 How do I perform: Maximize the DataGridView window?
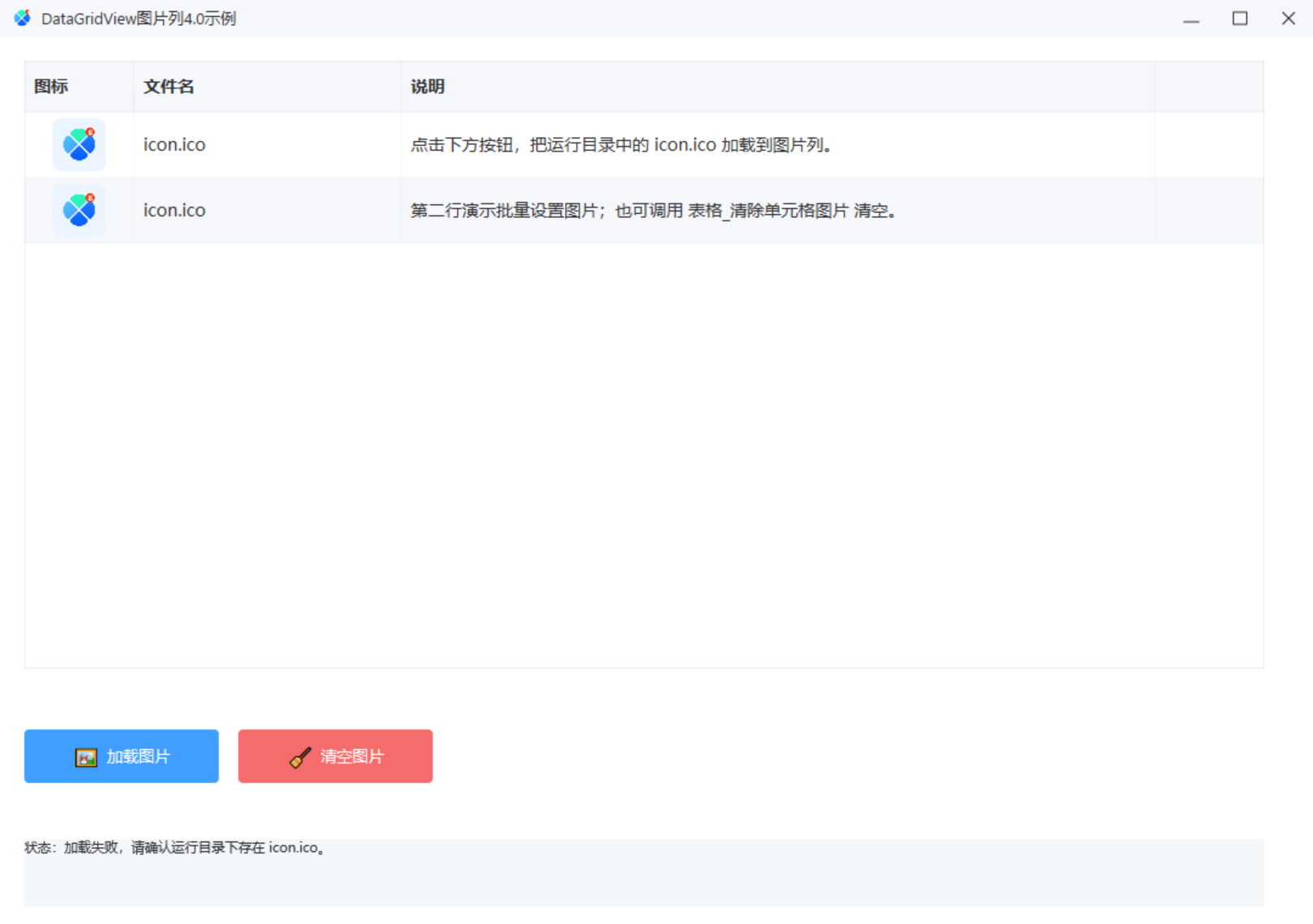(1239, 19)
